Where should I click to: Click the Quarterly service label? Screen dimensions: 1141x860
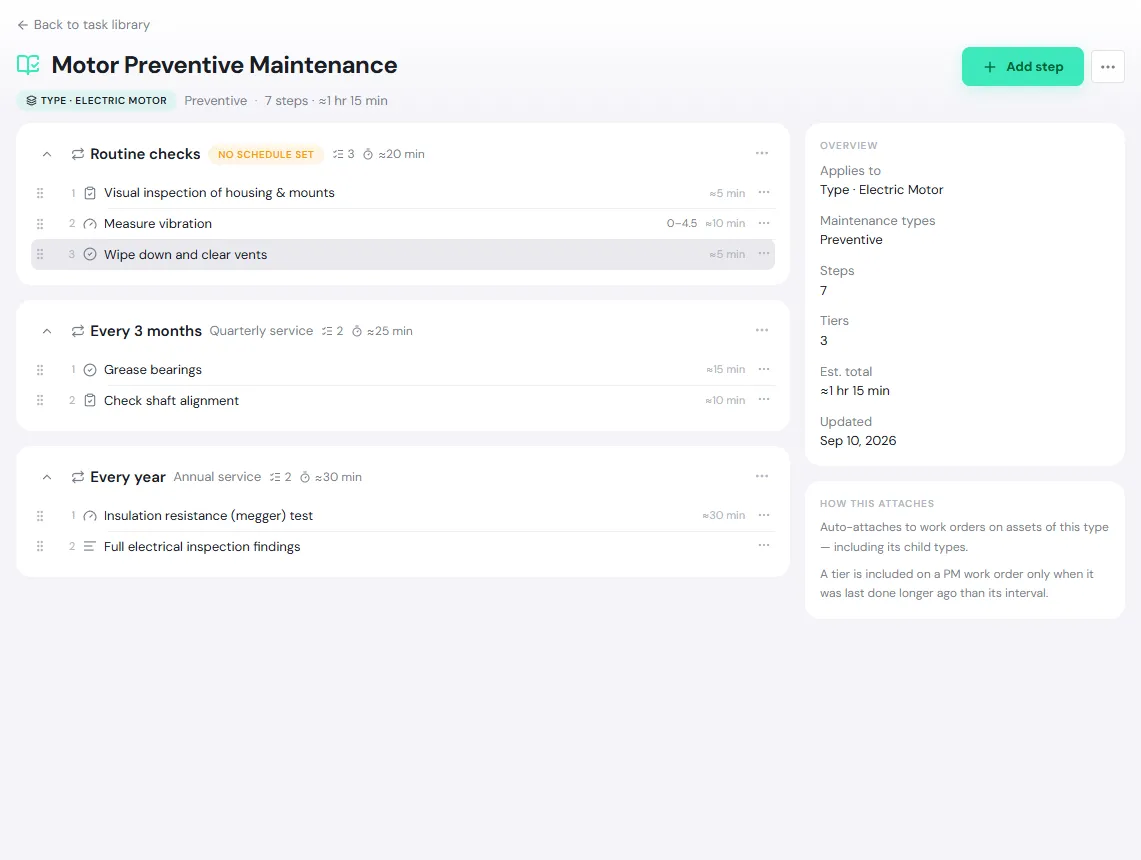[x=261, y=331]
